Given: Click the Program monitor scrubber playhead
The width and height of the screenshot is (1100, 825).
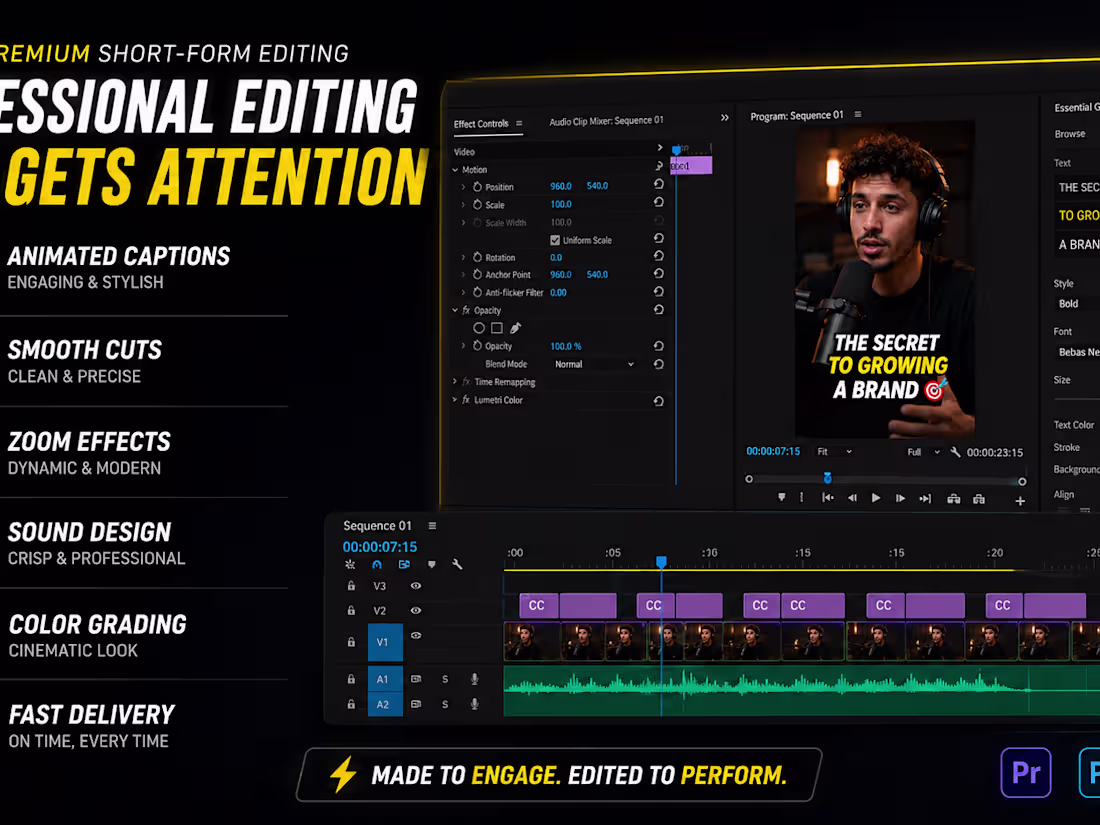Looking at the screenshot, I should pos(828,478).
